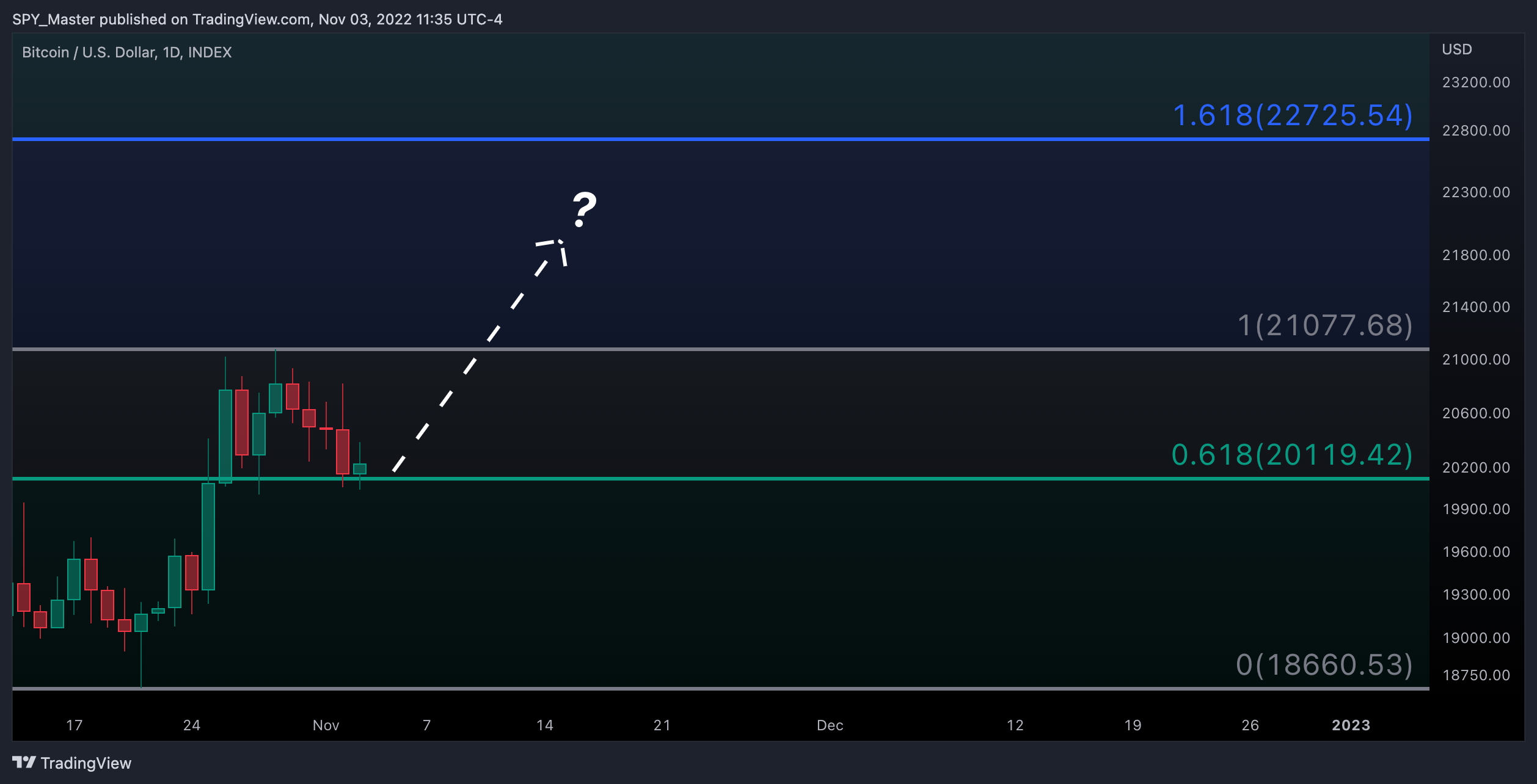The height and width of the screenshot is (784, 1537).
Task: Click the 1(21077.68) Fibonacci label
Action: [1325, 325]
